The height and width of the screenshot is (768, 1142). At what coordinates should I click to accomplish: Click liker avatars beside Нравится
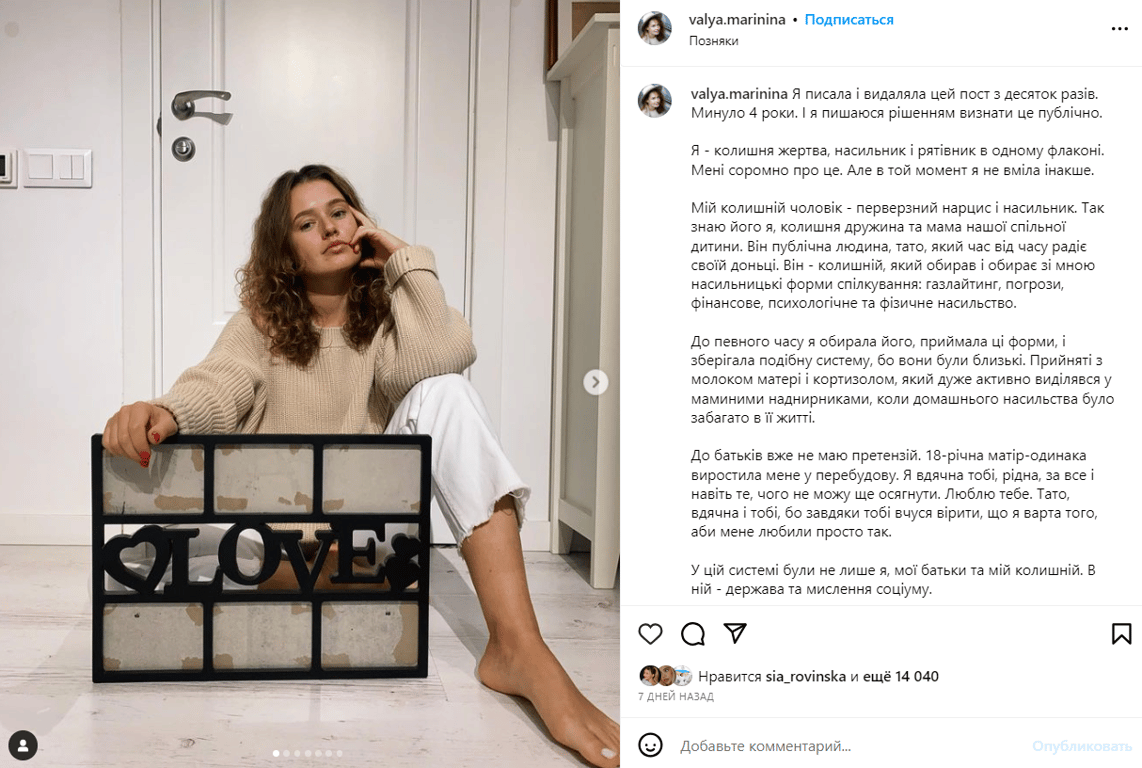666,676
